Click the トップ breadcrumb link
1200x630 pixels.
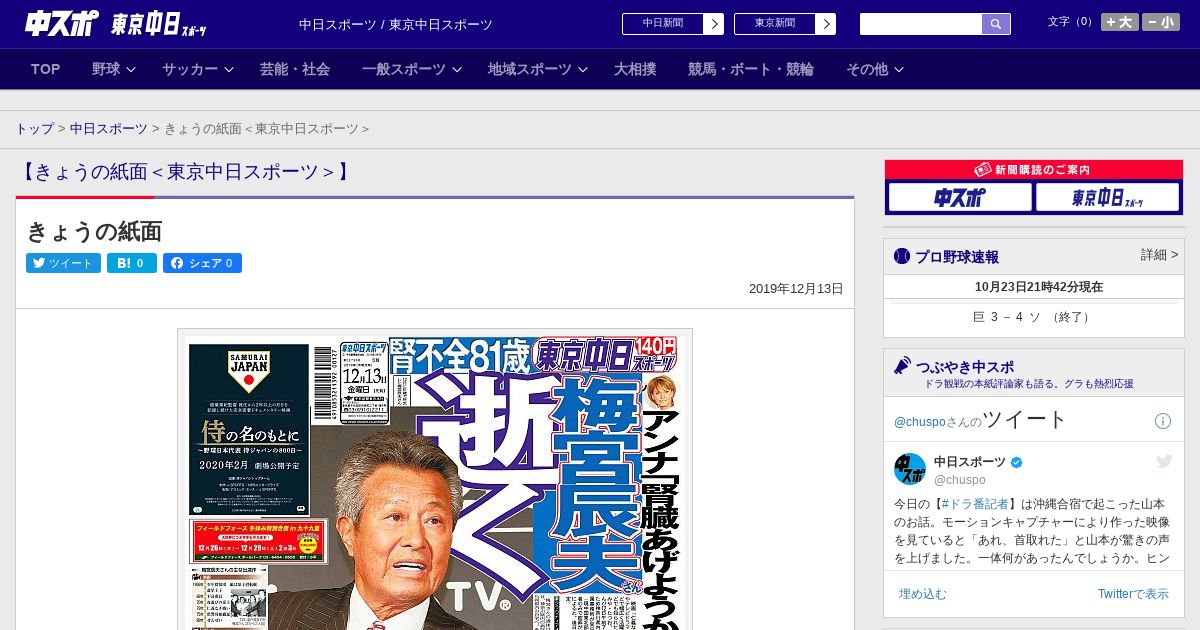(35, 129)
